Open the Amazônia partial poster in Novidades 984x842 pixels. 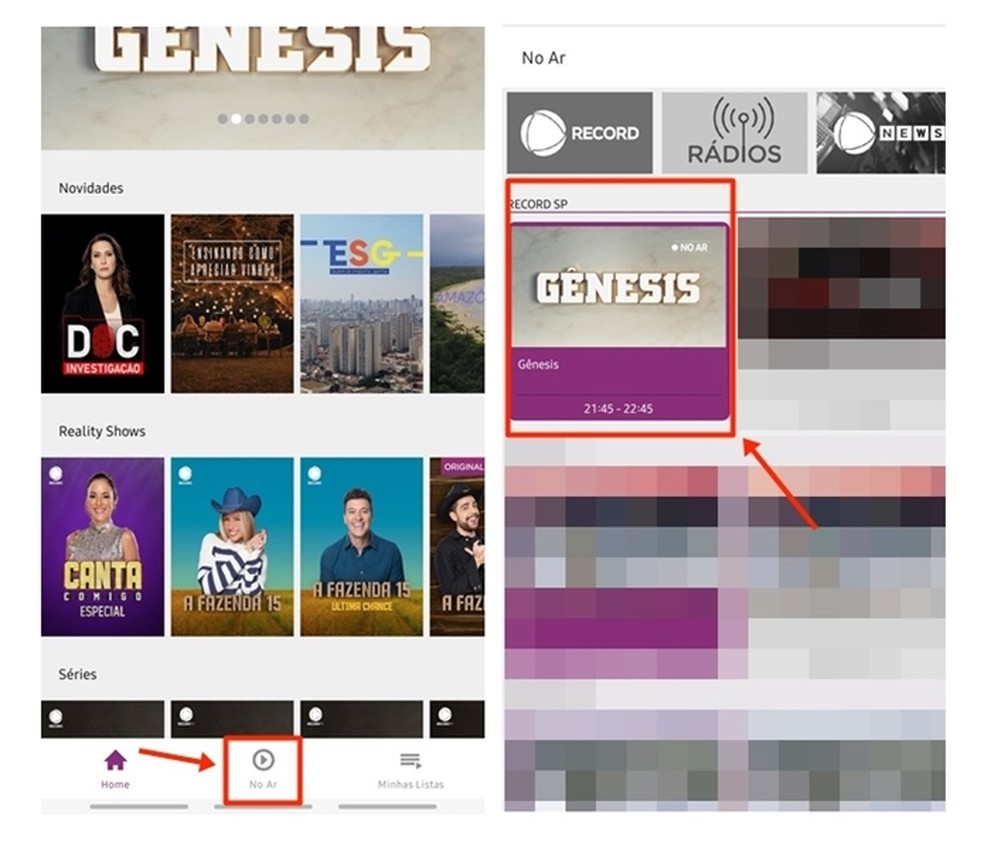click(457, 304)
